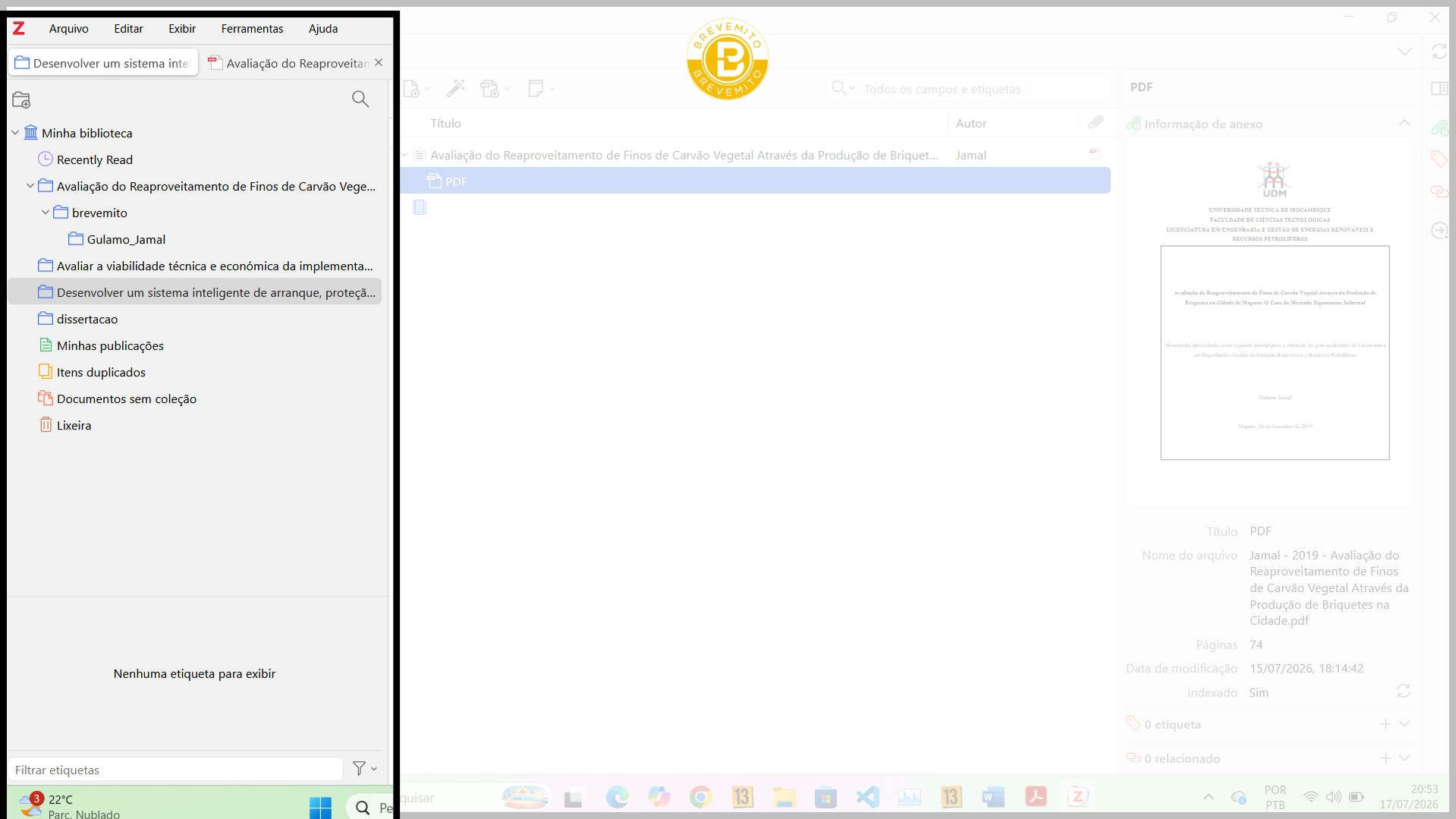Jump to tags section in side navigation

[1439, 159]
